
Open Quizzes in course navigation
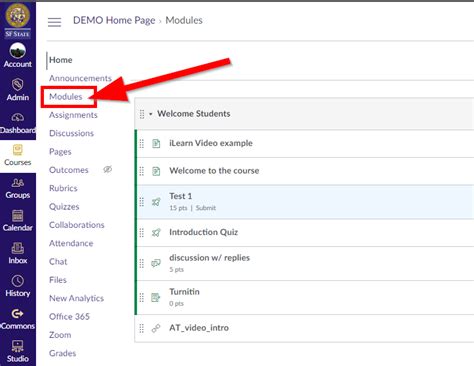click(x=64, y=207)
